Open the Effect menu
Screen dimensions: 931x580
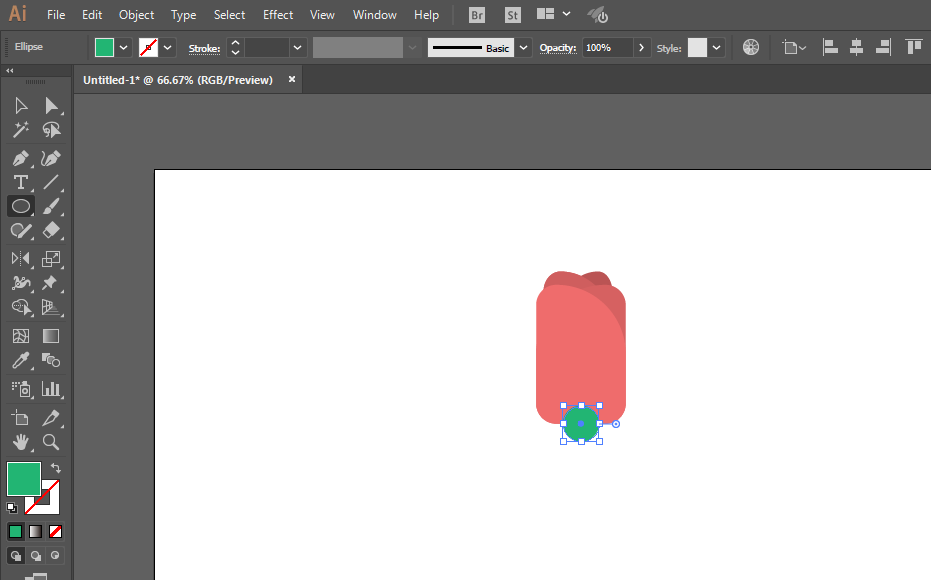pos(278,15)
